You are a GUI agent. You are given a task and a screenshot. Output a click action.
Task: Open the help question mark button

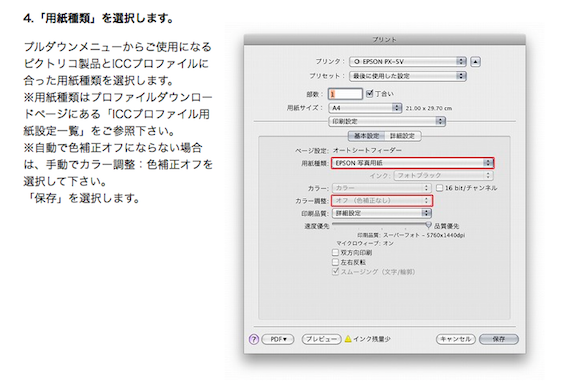coord(254,339)
